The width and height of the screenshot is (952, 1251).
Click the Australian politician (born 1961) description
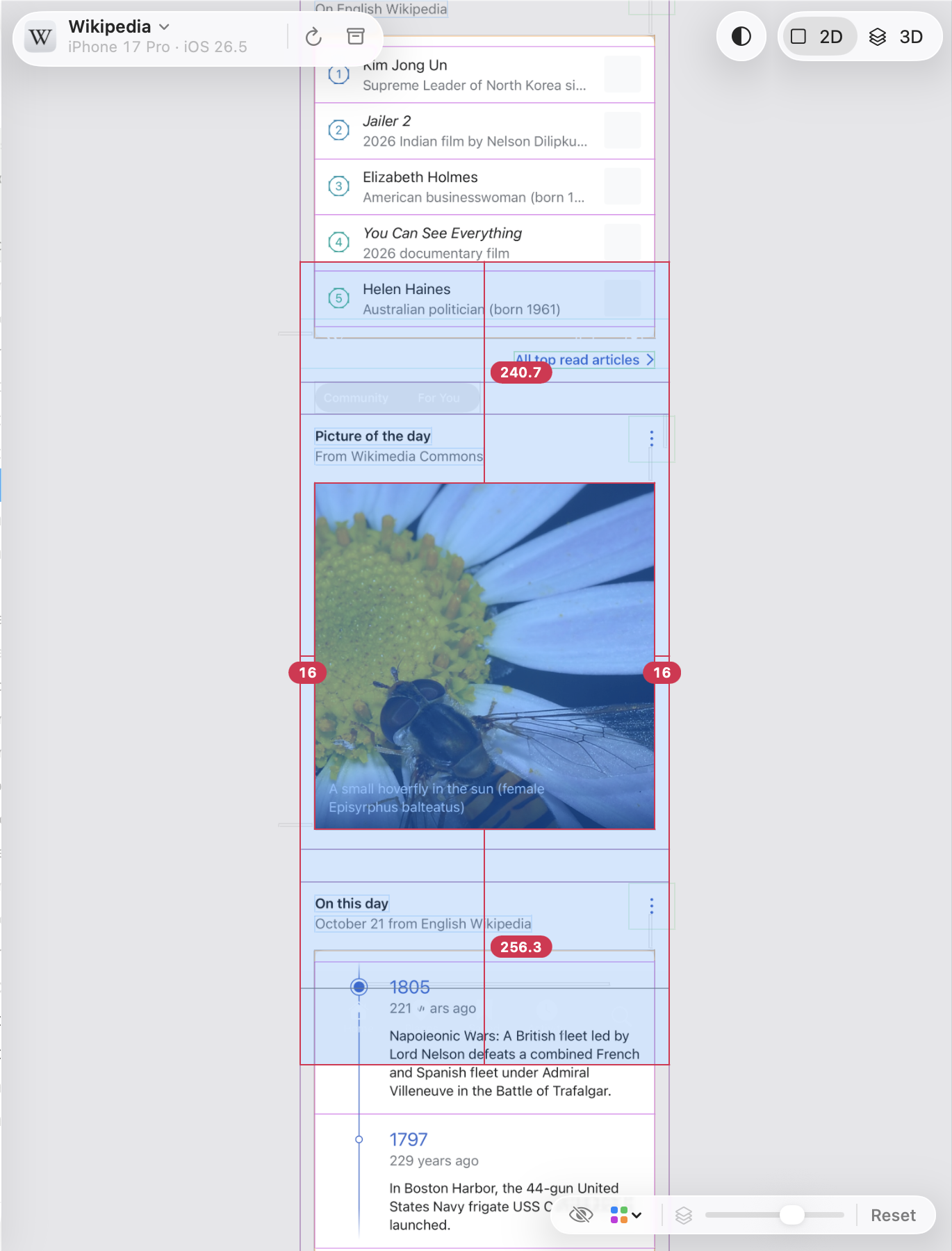pyautogui.click(x=461, y=309)
